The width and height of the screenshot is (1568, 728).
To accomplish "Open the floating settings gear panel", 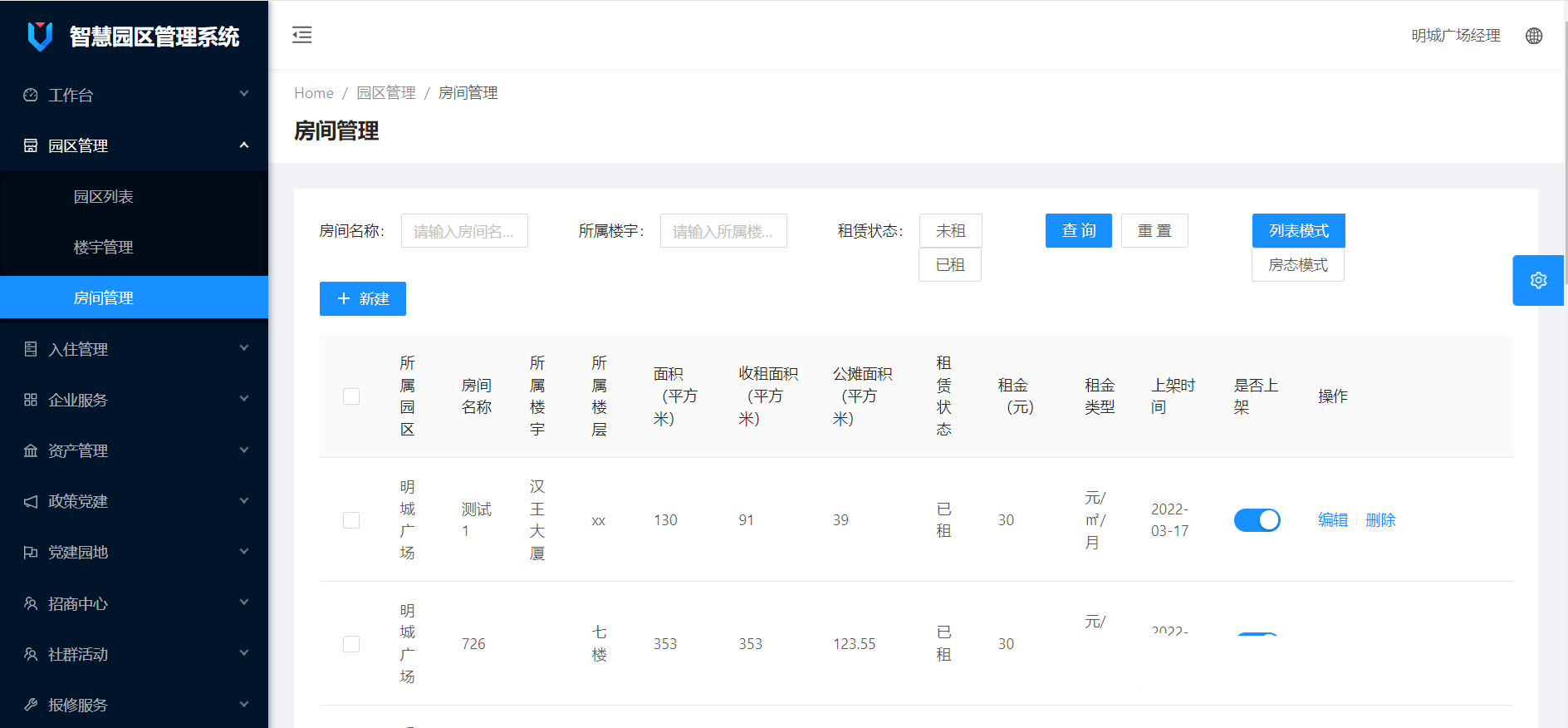I will (x=1538, y=281).
